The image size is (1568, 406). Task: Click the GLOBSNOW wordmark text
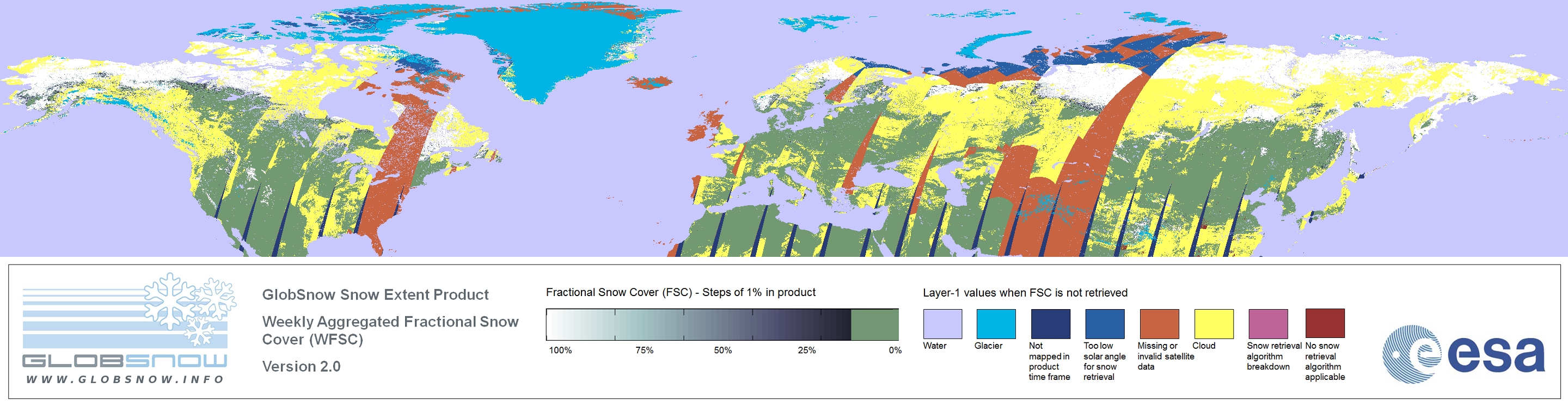tap(125, 361)
